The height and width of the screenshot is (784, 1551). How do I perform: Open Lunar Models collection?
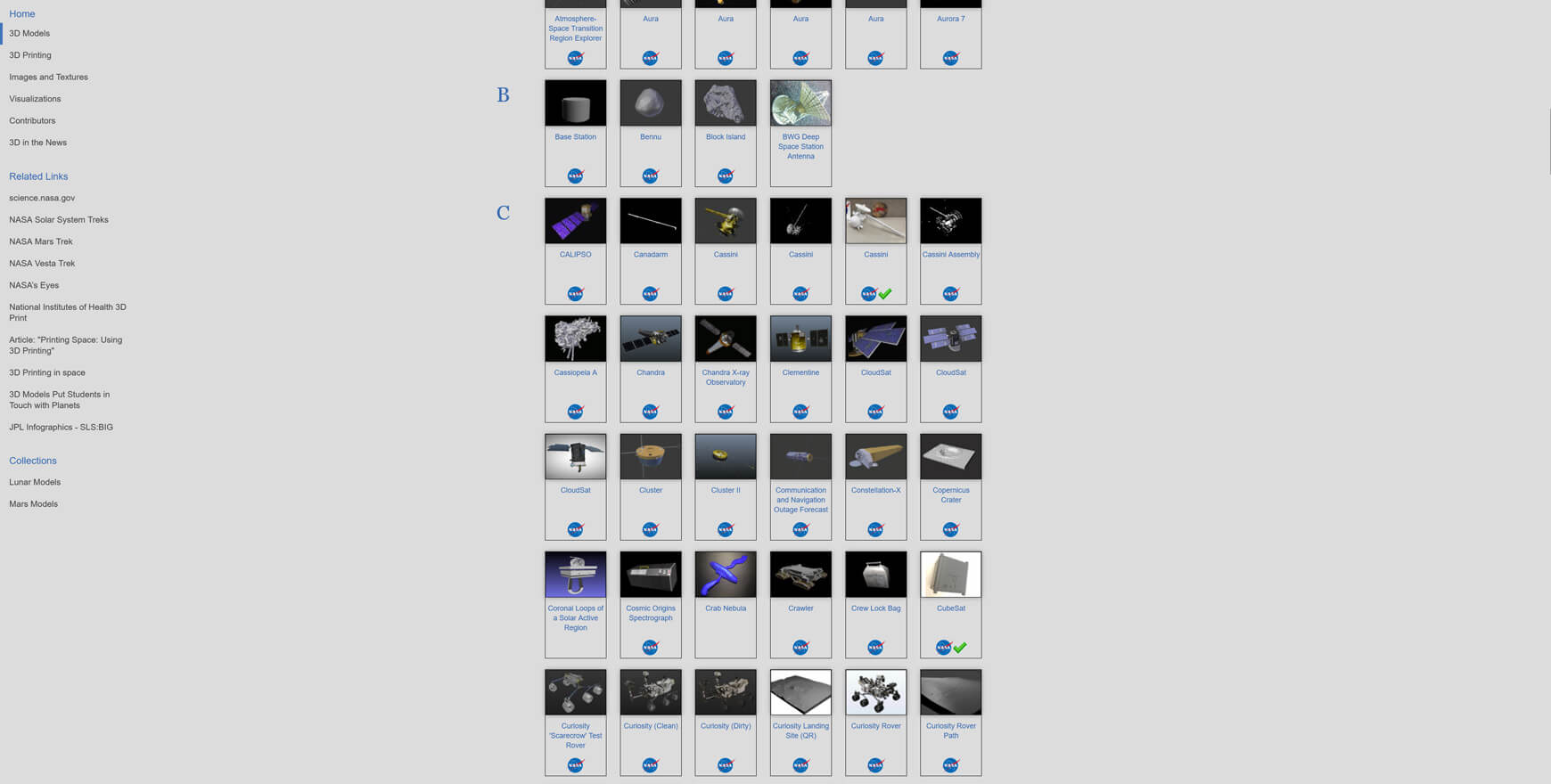[x=35, y=482]
